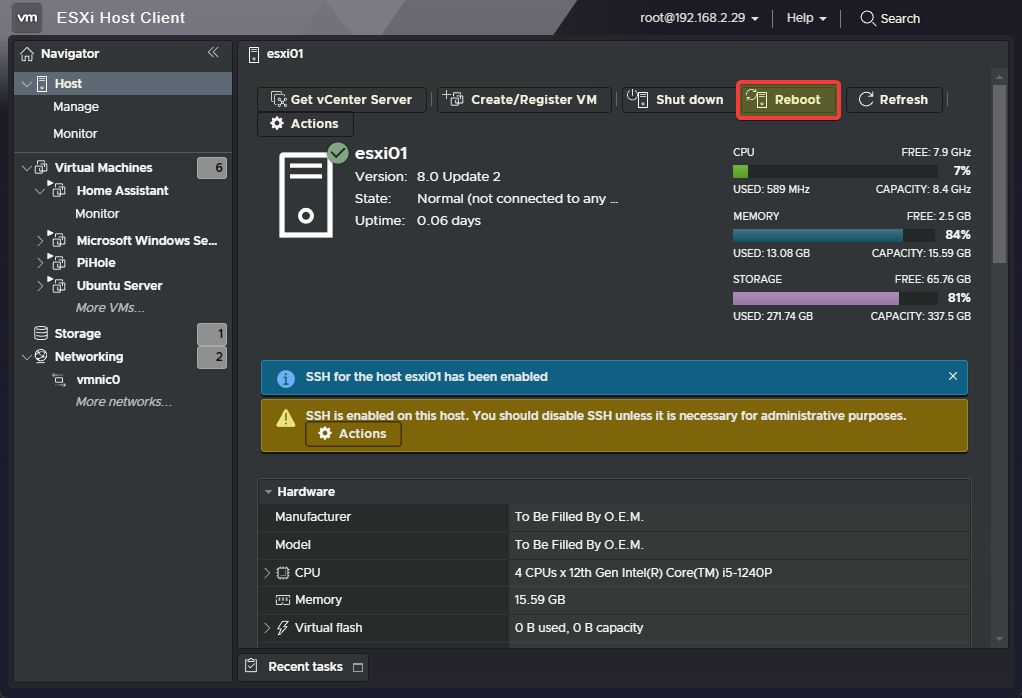Screen dimensions: 1022x698
Task: Click the Ubuntu Server VM icon
Action: click(x=57, y=285)
